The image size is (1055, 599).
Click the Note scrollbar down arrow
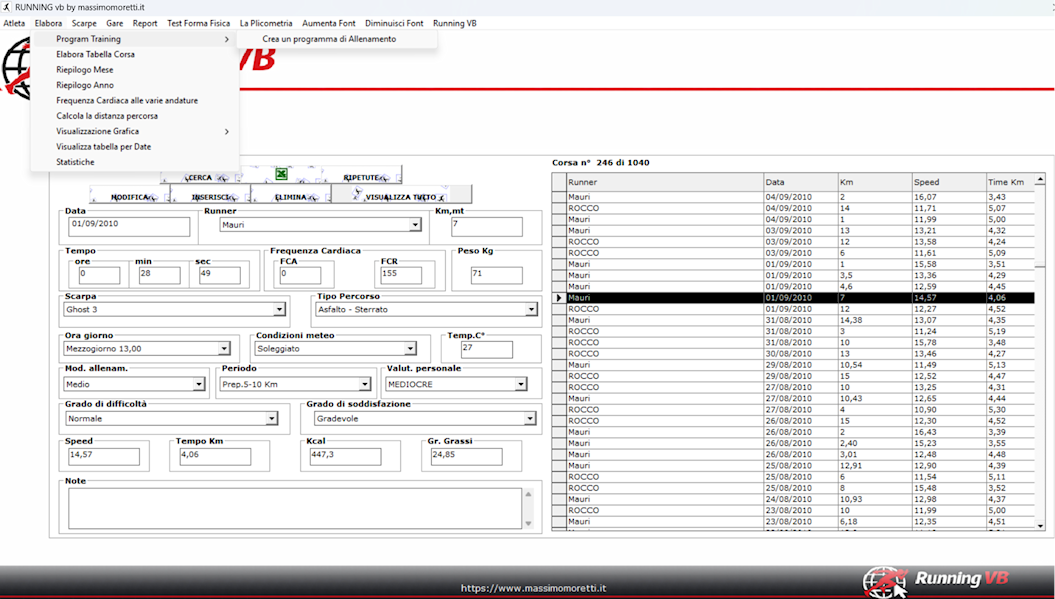(528, 523)
